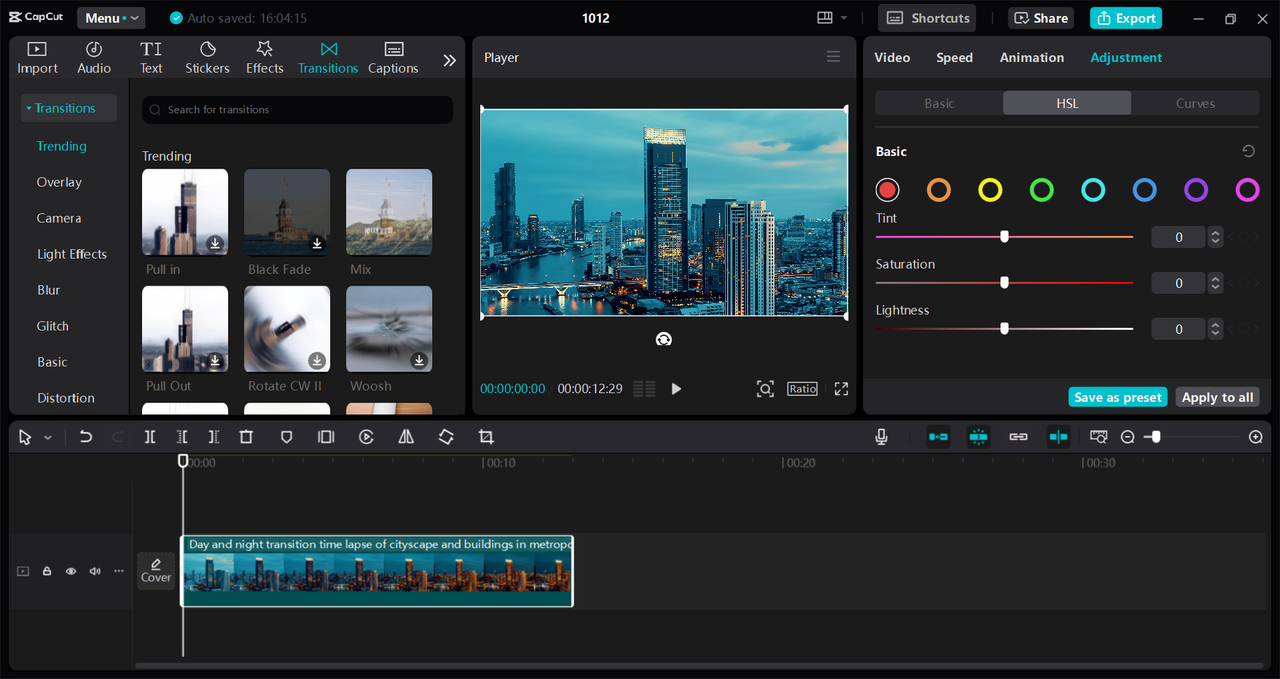
Task: Crop the selected clip
Action: point(486,437)
